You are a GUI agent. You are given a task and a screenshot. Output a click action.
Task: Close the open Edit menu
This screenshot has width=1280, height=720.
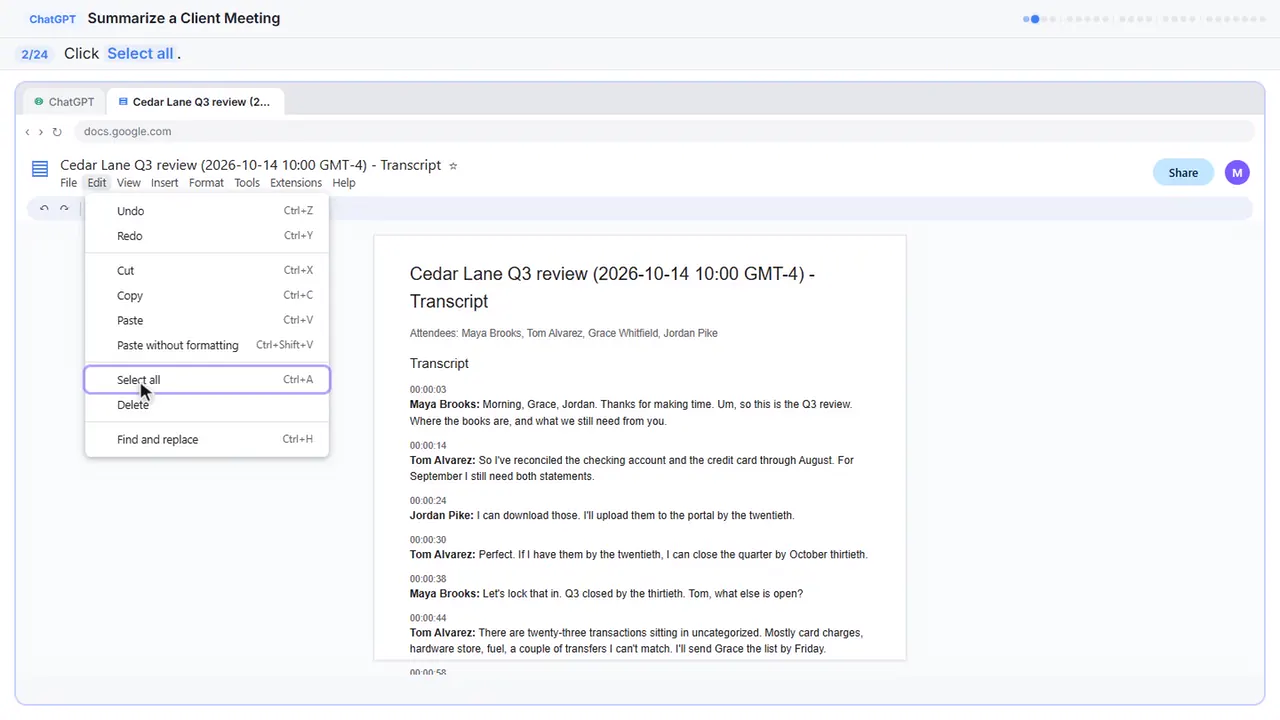tap(96, 183)
